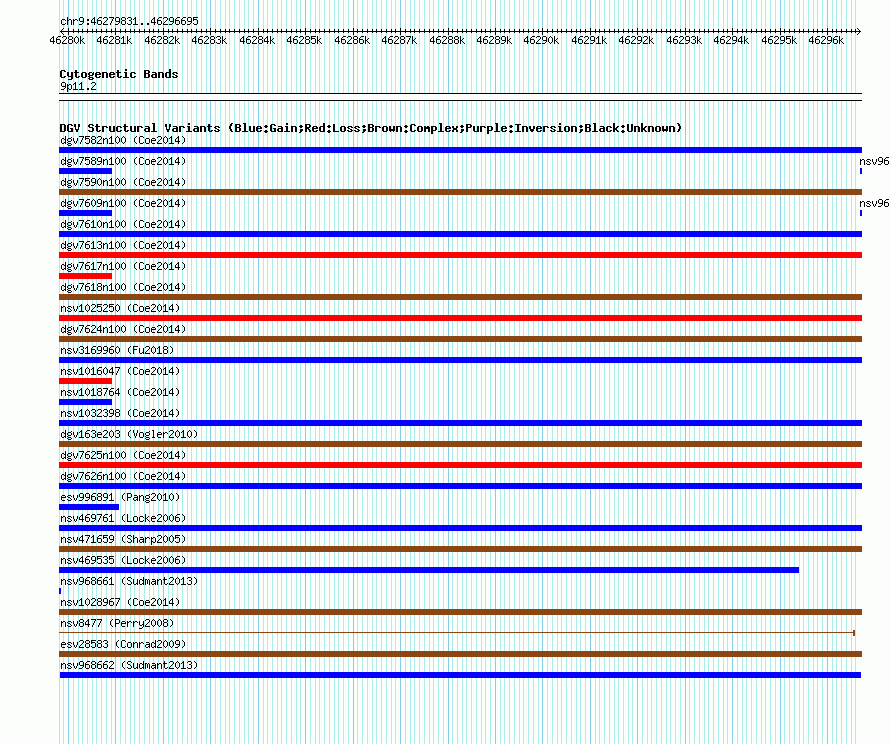890x744 pixels.
Task: Click nsv1018764 (Coe2014) label
Action: [120, 392]
